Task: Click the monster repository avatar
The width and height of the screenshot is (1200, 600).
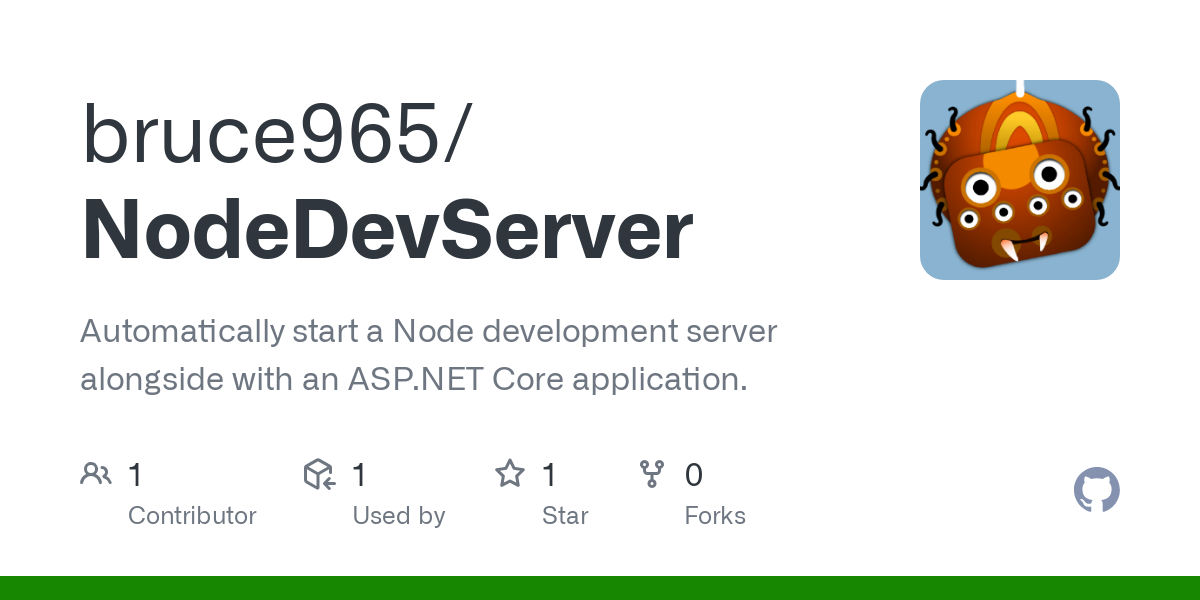Action: (x=1019, y=180)
